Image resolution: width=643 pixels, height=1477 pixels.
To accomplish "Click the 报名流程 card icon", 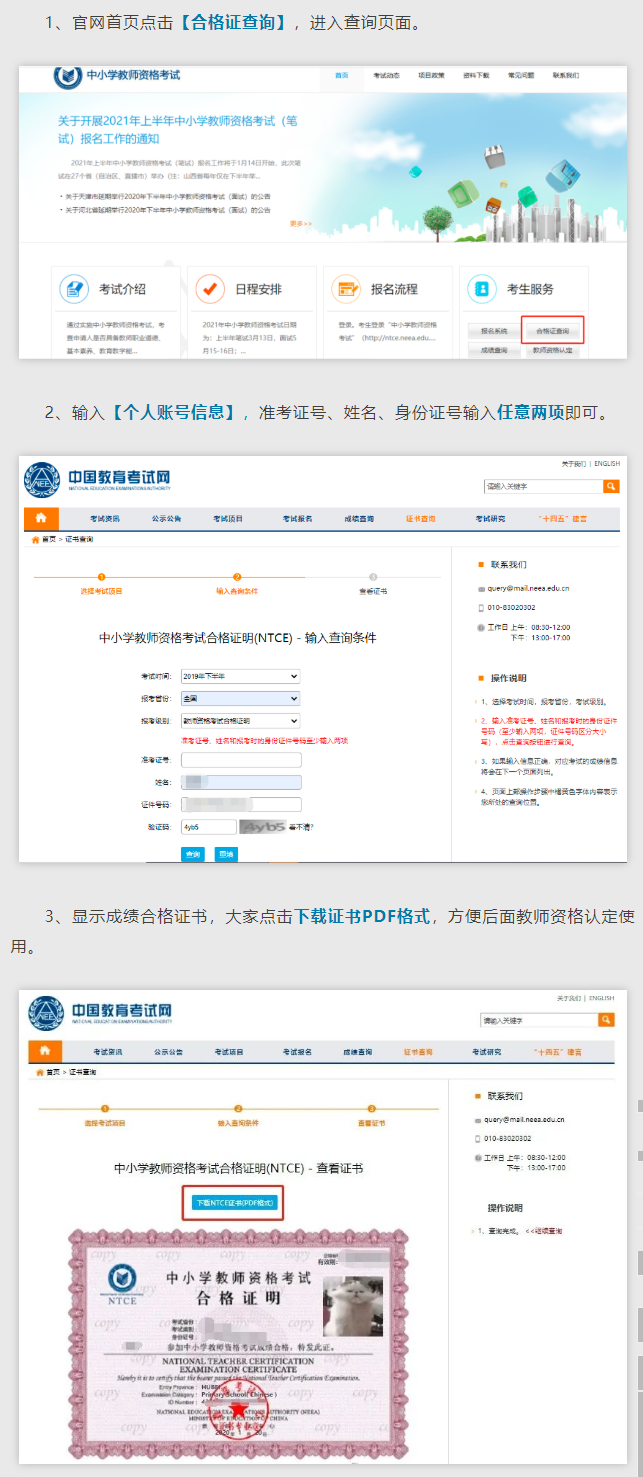I will 346,289.
